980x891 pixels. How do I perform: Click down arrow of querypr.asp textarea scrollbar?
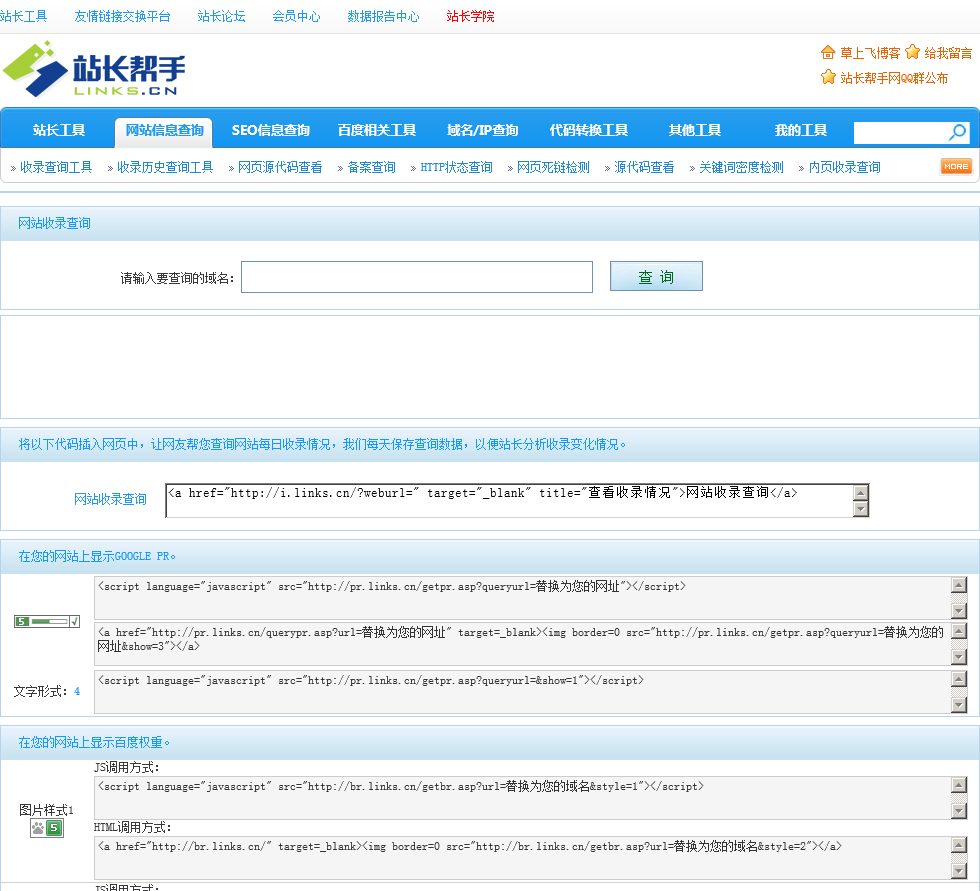coord(959,657)
